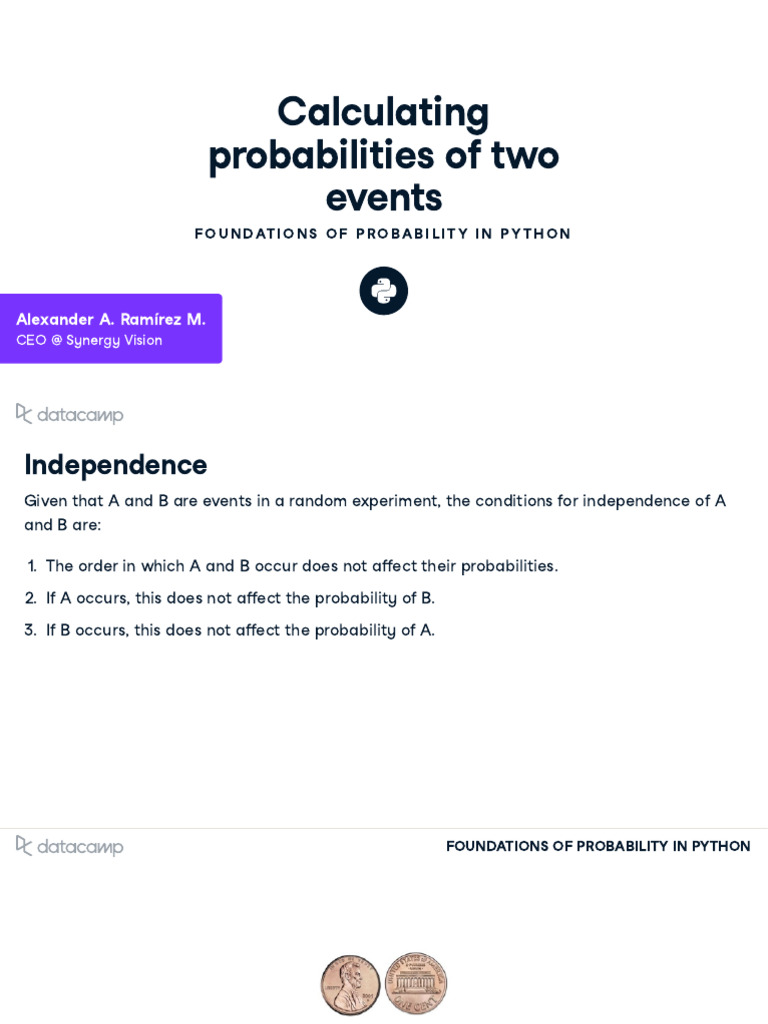Viewport: 768px width, 1024px height.
Task: Select the 'Foundations of Probability in Python' subtitle
Action: click(383, 234)
